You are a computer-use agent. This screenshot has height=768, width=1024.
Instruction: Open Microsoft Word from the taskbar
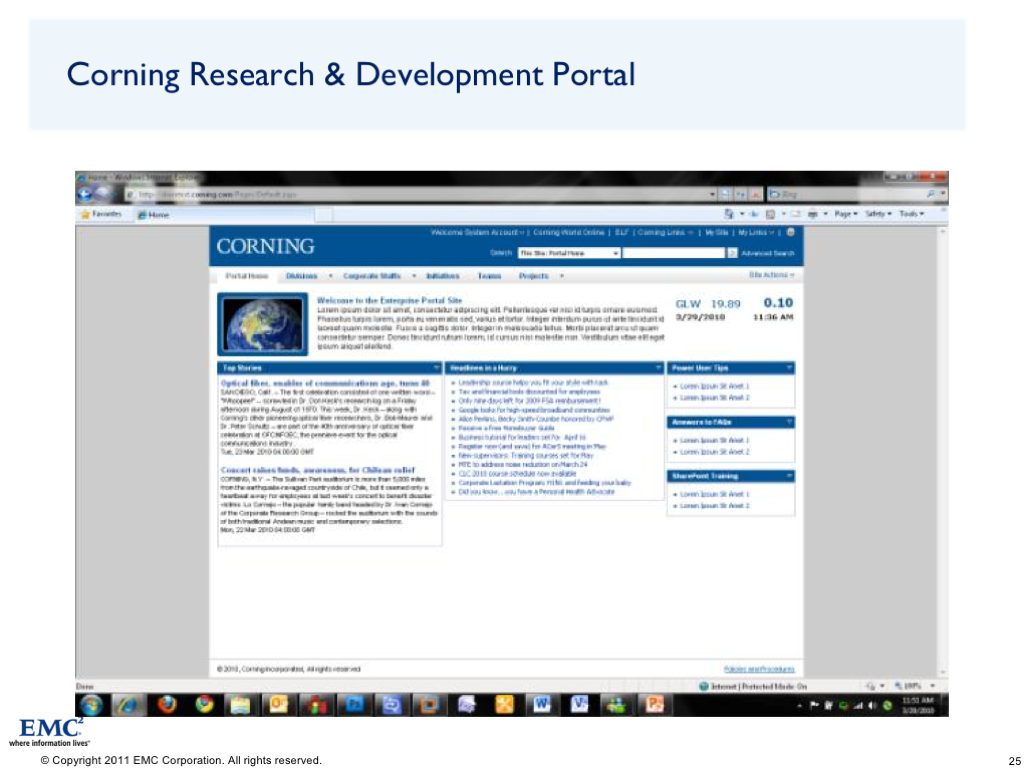(542, 705)
